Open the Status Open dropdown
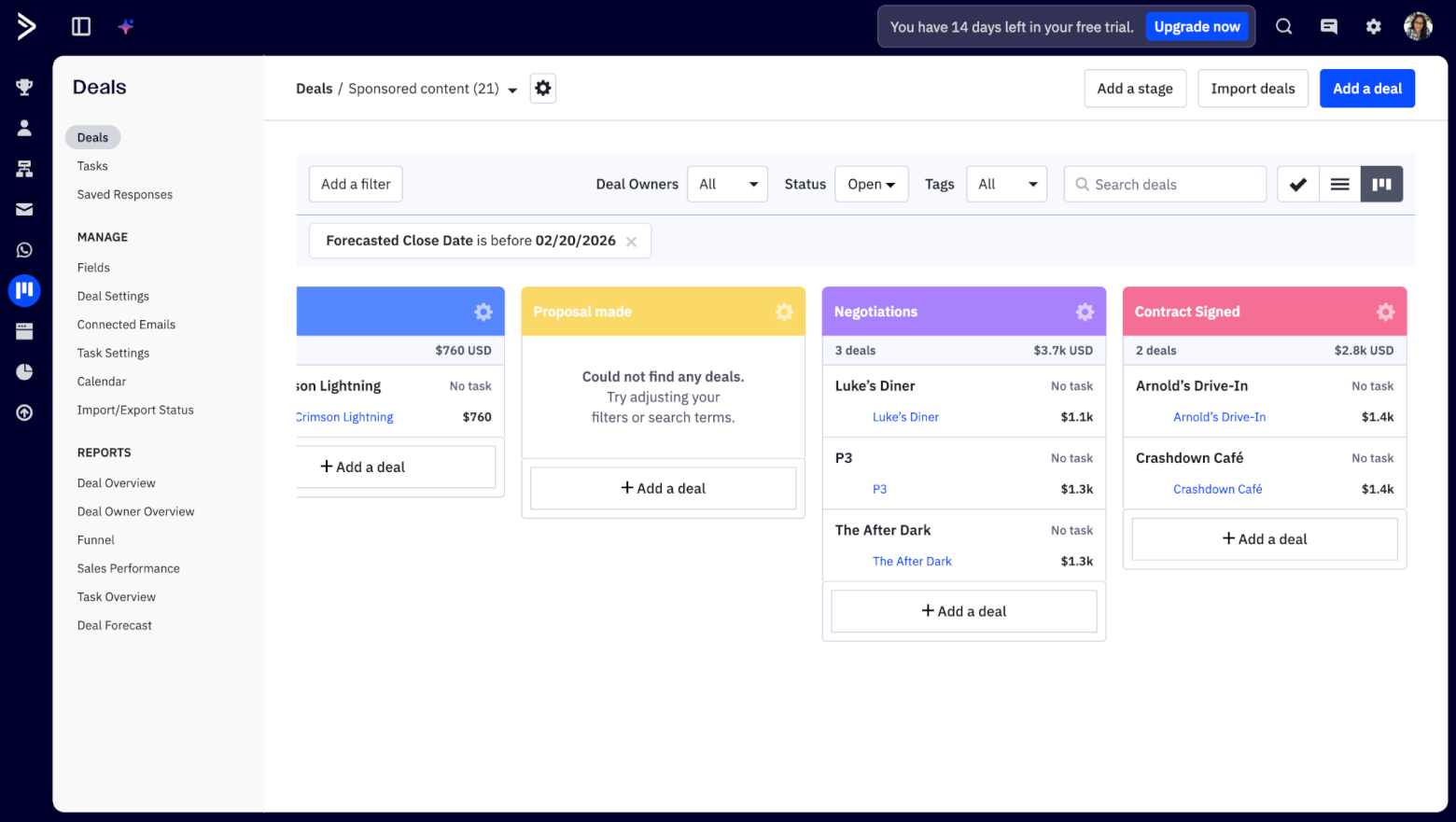 pyautogui.click(x=870, y=184)
